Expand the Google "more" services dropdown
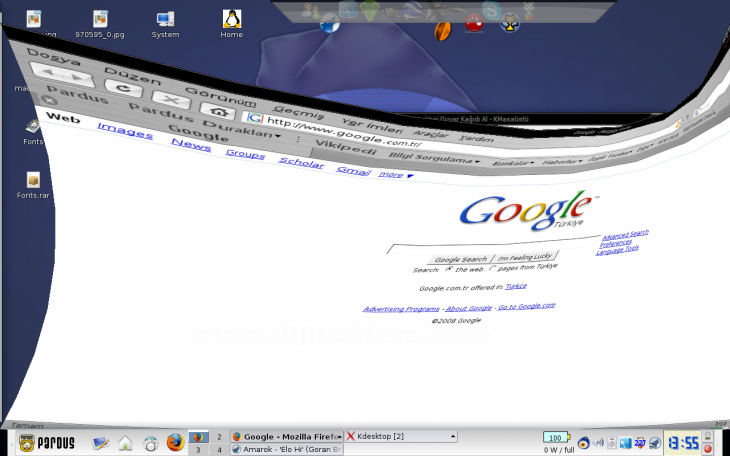Image resolution: width=730 pixels, height=456 pixels. pos(393,175)
